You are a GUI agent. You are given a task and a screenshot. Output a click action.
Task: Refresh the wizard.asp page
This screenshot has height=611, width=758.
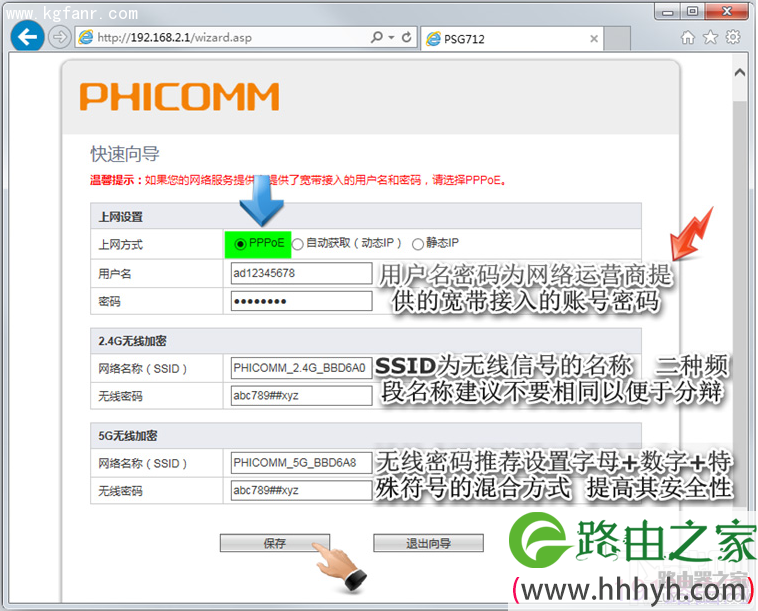pyautogui.click(x=407, y=37)
